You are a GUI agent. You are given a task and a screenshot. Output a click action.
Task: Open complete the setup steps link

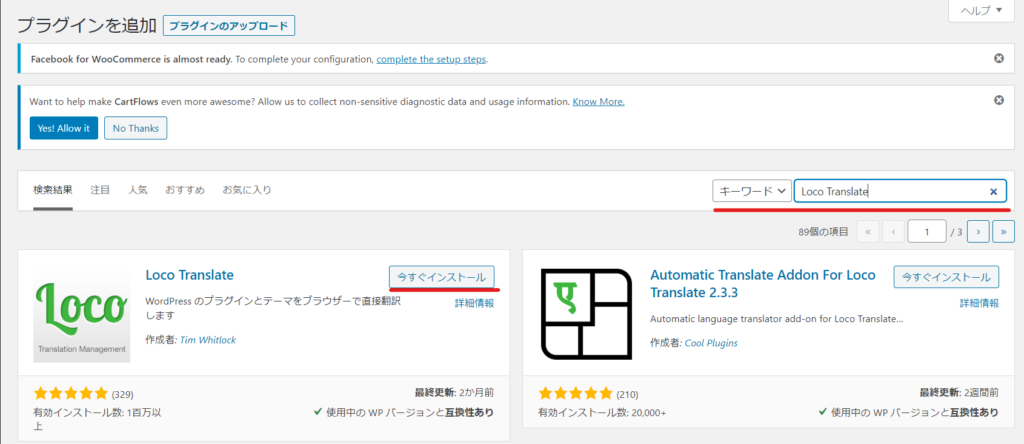tap(431, 59)
